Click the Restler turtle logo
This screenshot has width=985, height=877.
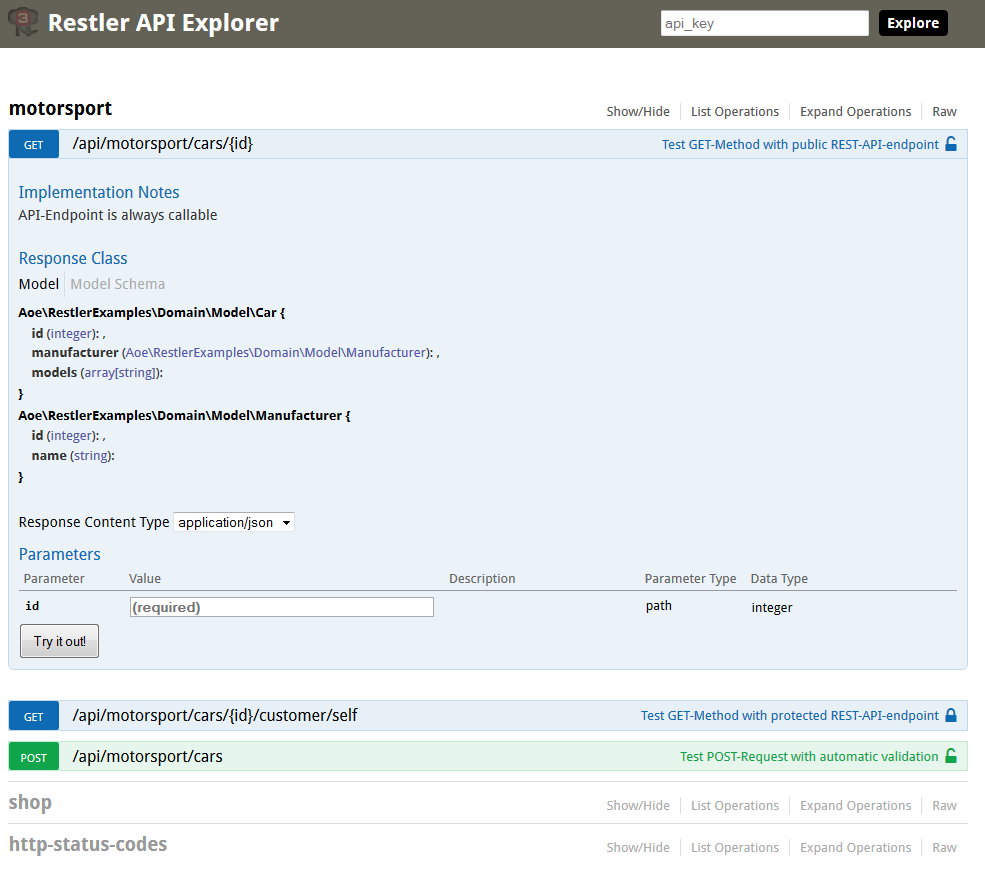click(x=22, y=22)
